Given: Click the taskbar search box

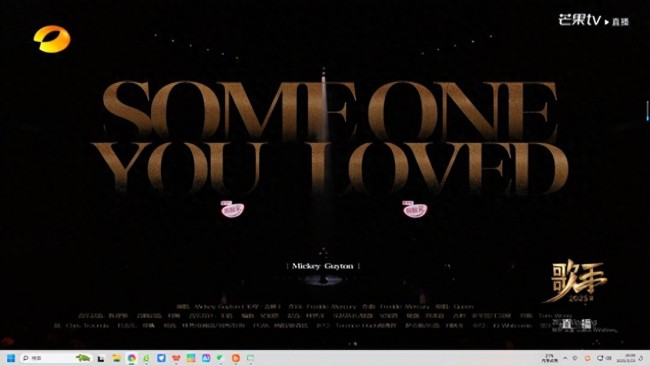Looking at the screenshot, I should pyautogui.click(x=56, y=358).
